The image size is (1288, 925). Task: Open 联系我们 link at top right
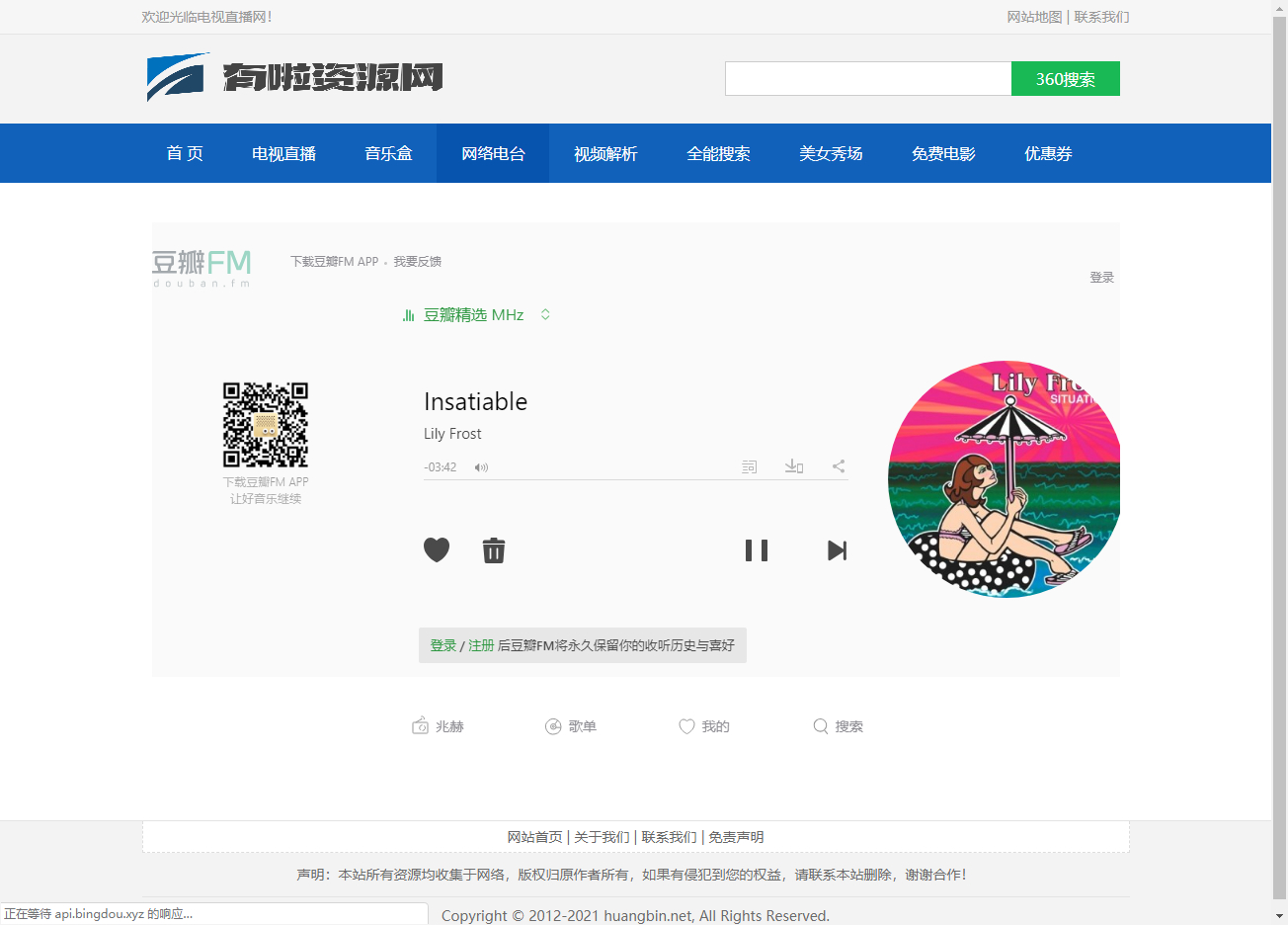pyautogui.click(x=1101, y=17)
